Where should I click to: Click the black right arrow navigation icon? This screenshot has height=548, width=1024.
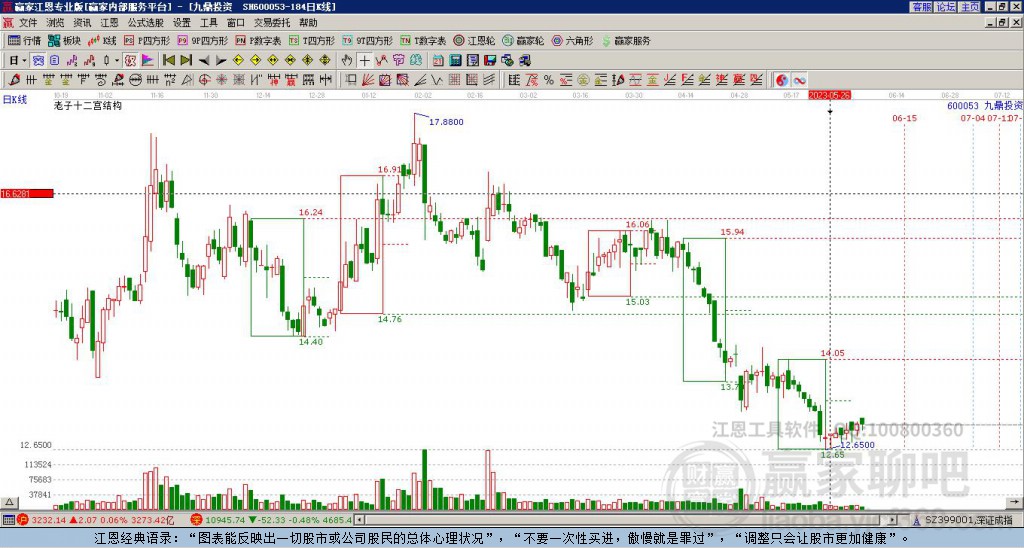click(x=221, y=60)
